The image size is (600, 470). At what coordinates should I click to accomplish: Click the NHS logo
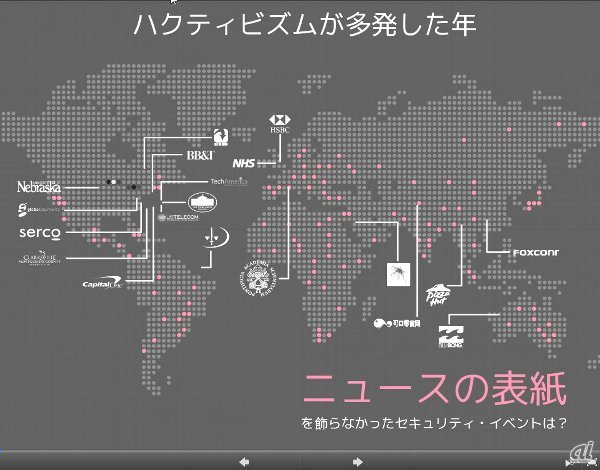pos(244,163)
